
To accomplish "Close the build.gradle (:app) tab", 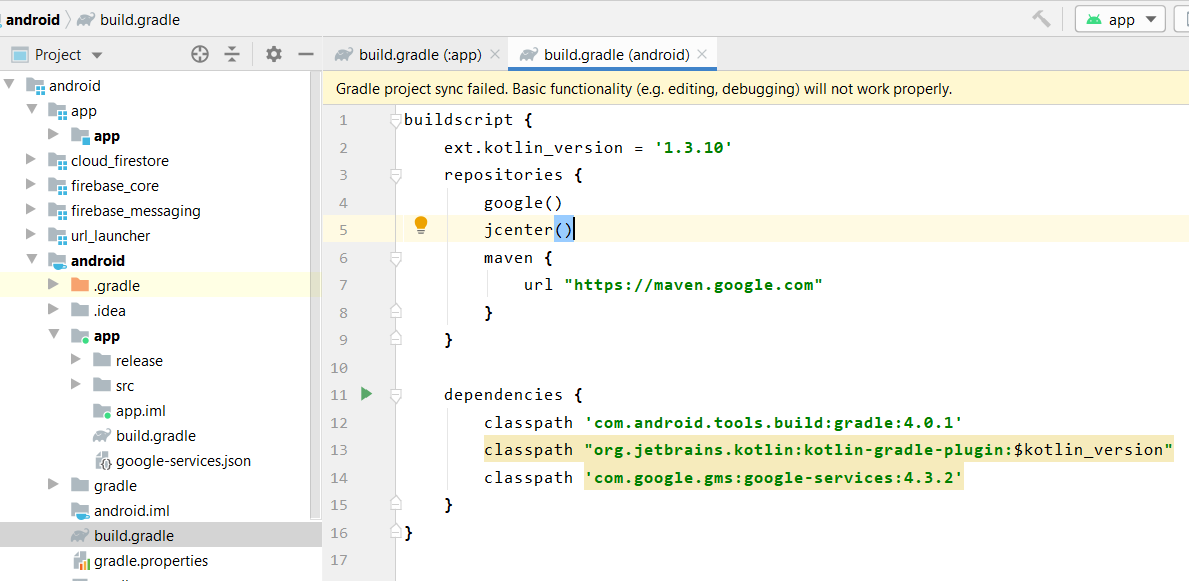I will pyautogui.click(x=495, y=55).
